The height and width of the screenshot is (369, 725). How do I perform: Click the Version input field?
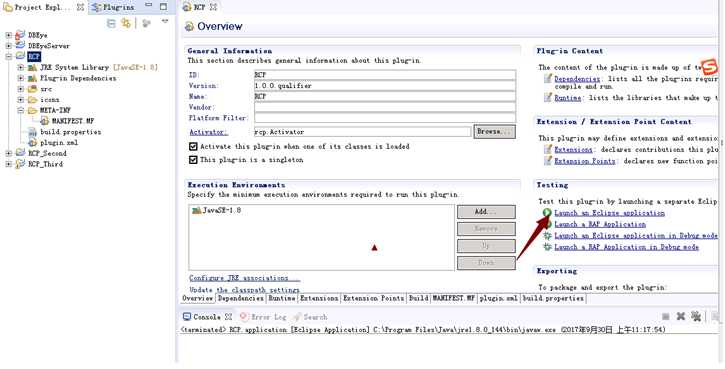[385, 86]
